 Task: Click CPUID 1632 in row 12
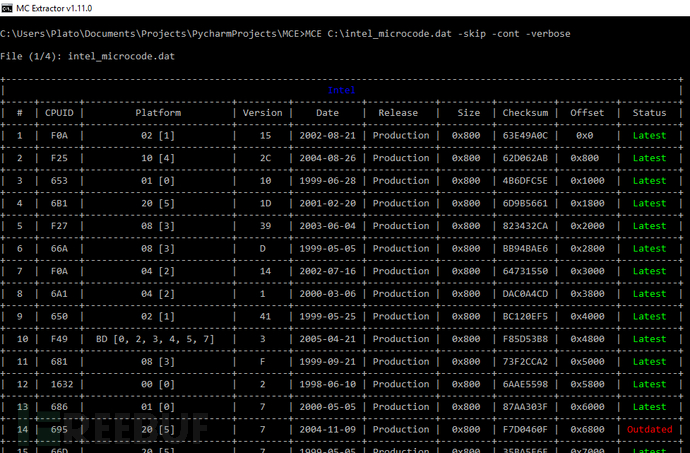point(62,384)
